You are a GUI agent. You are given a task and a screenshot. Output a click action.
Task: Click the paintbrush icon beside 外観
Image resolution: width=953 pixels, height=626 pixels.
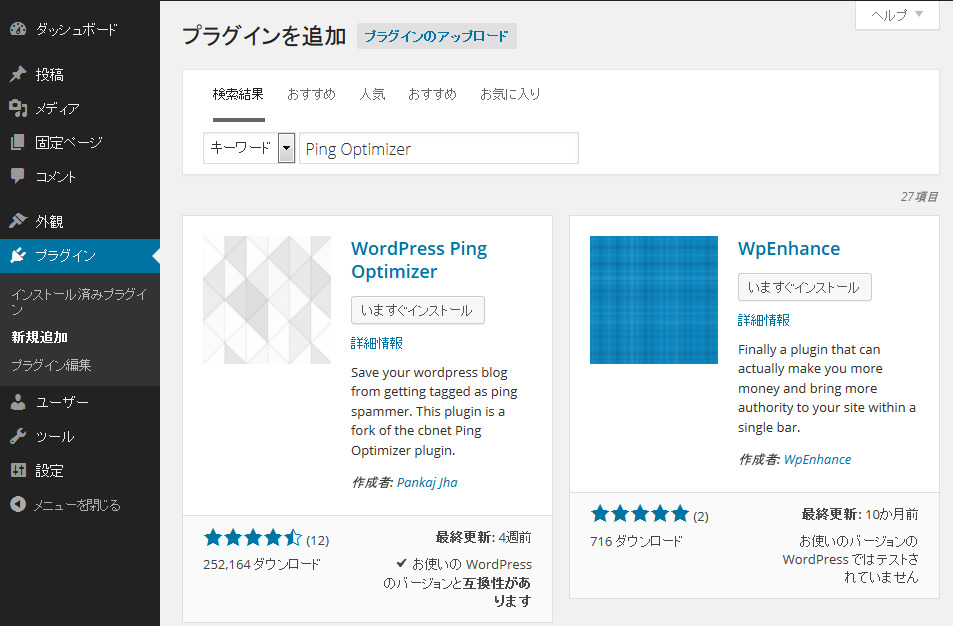click(18, 221)
